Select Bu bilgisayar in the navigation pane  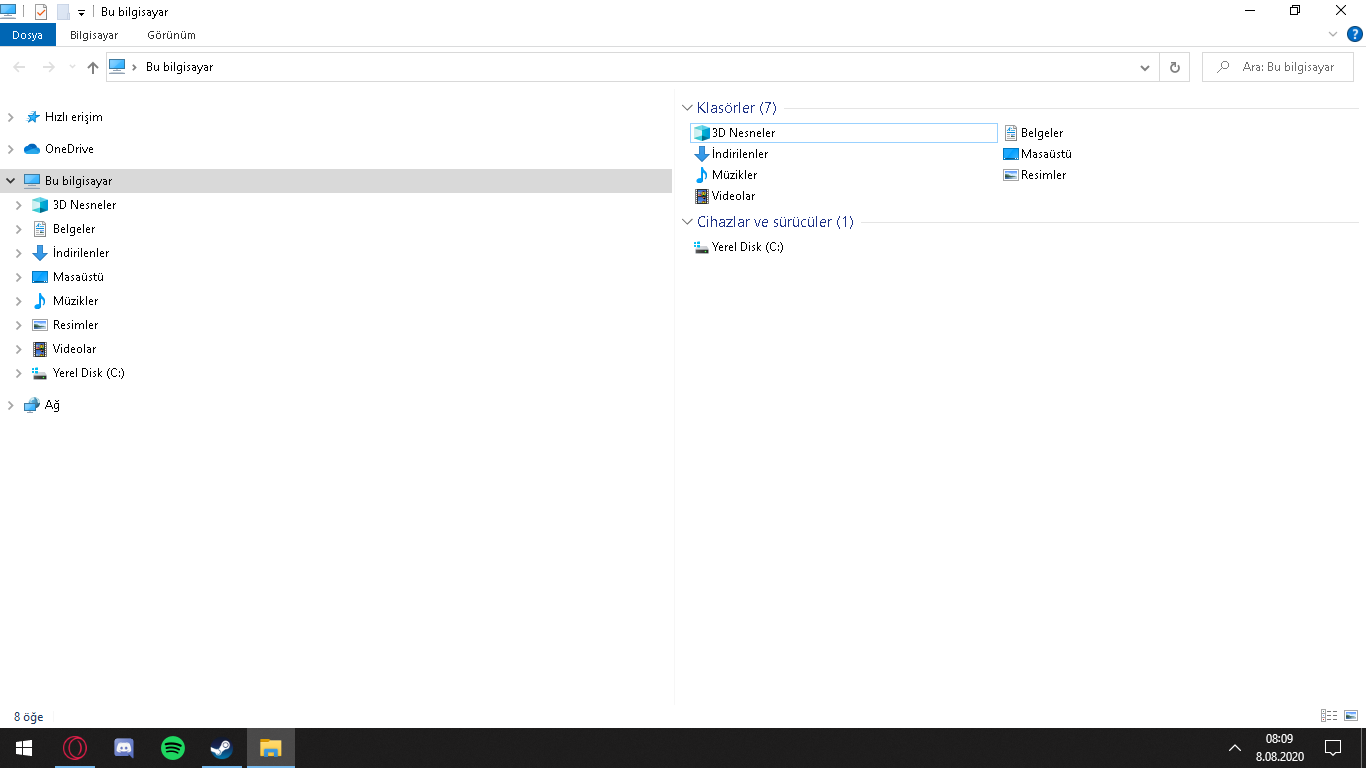336,181
